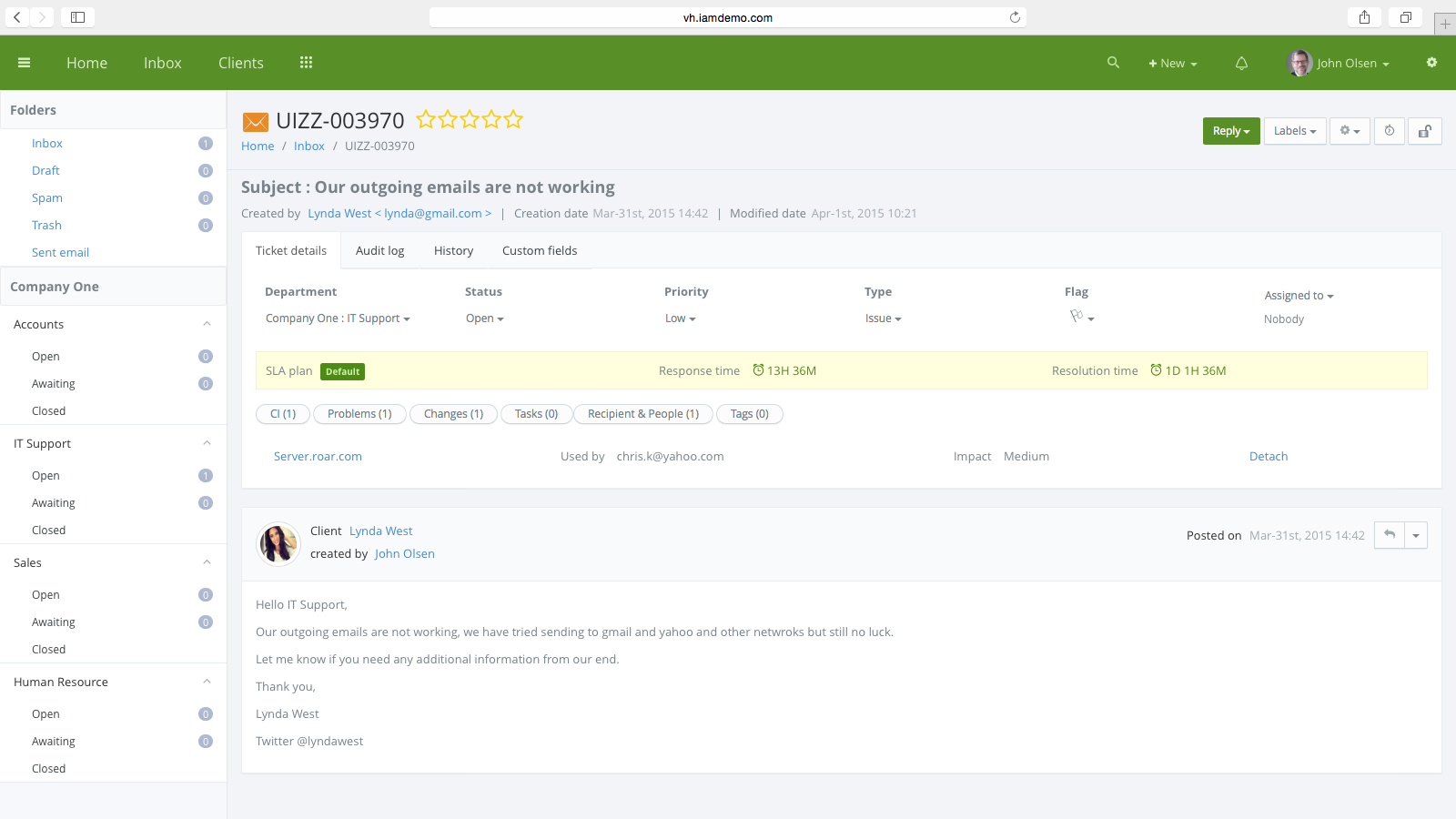
Task: Click the timer clock icon button
Action: click(1390, 131)
